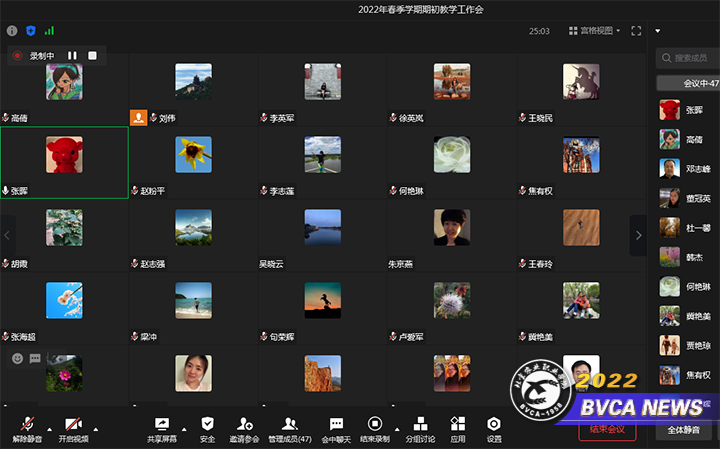
Task: Click 全体静音 mute all button
Action: [685, 430]
